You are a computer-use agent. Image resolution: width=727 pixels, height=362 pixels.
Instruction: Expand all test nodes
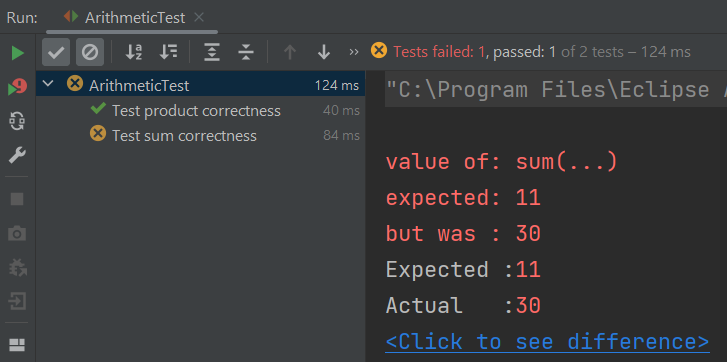coord(212,52)
